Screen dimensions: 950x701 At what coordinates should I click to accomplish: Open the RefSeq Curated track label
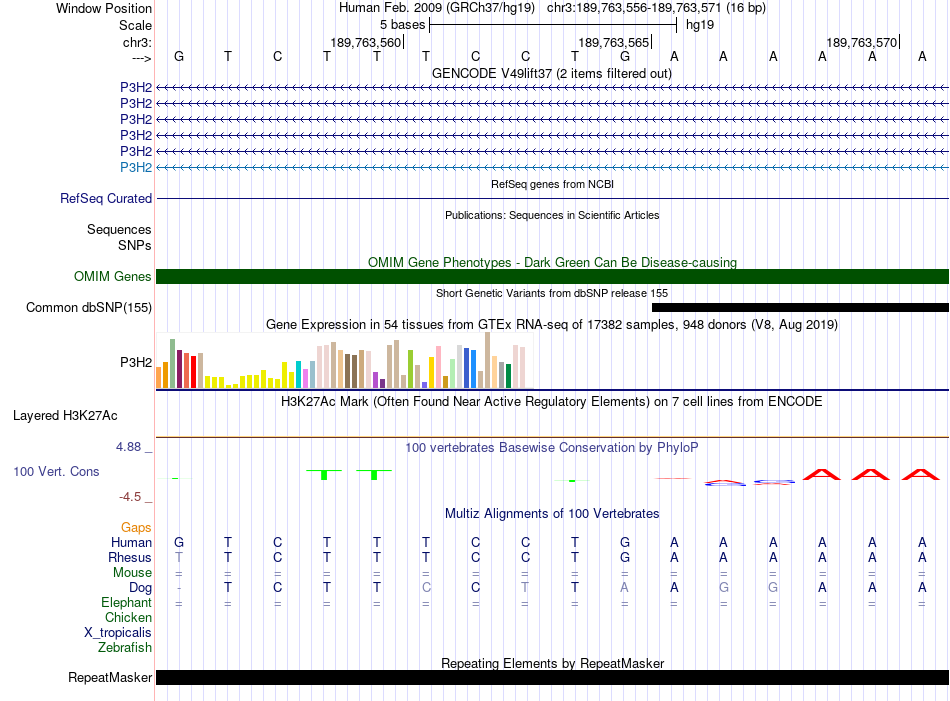pyautogui.click(x=106, y=198)
